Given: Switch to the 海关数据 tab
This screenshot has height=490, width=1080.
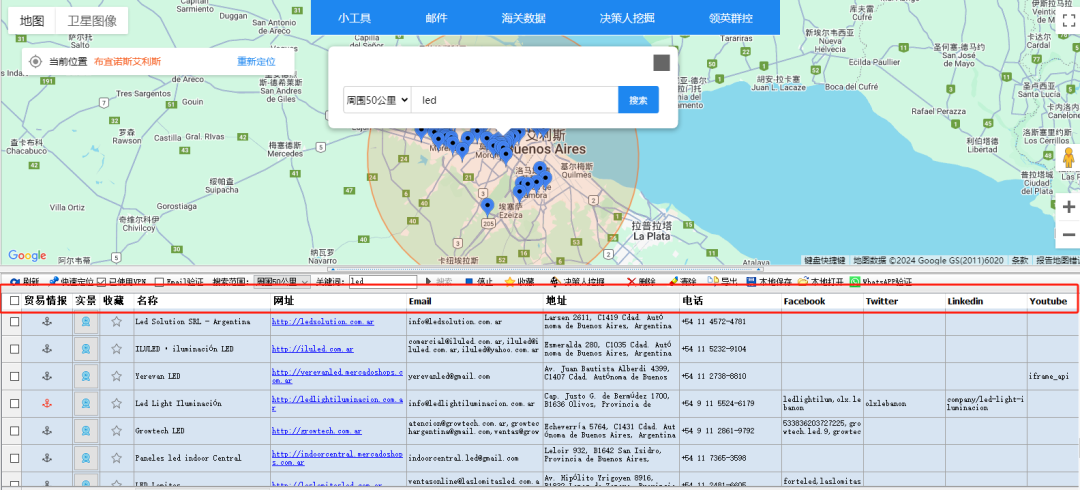Looking at the screenshot, I should tap(523, 18).
